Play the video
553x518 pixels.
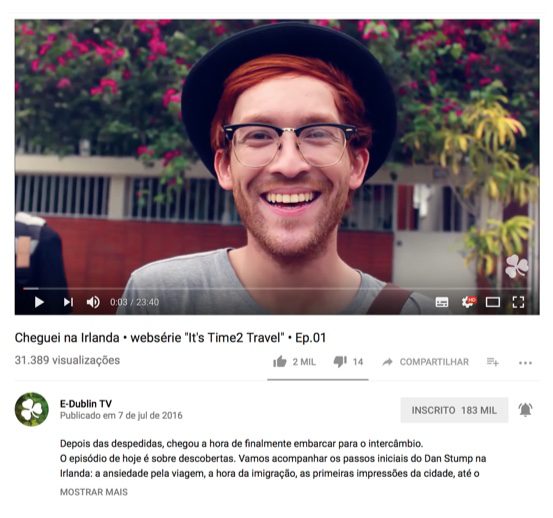pos(39,302)
